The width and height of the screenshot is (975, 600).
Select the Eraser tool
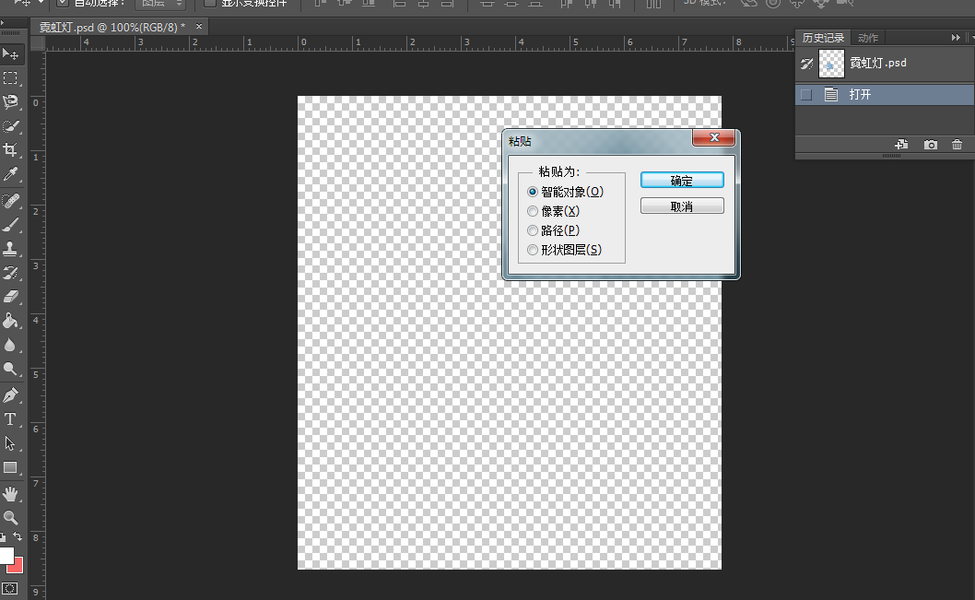10,297
